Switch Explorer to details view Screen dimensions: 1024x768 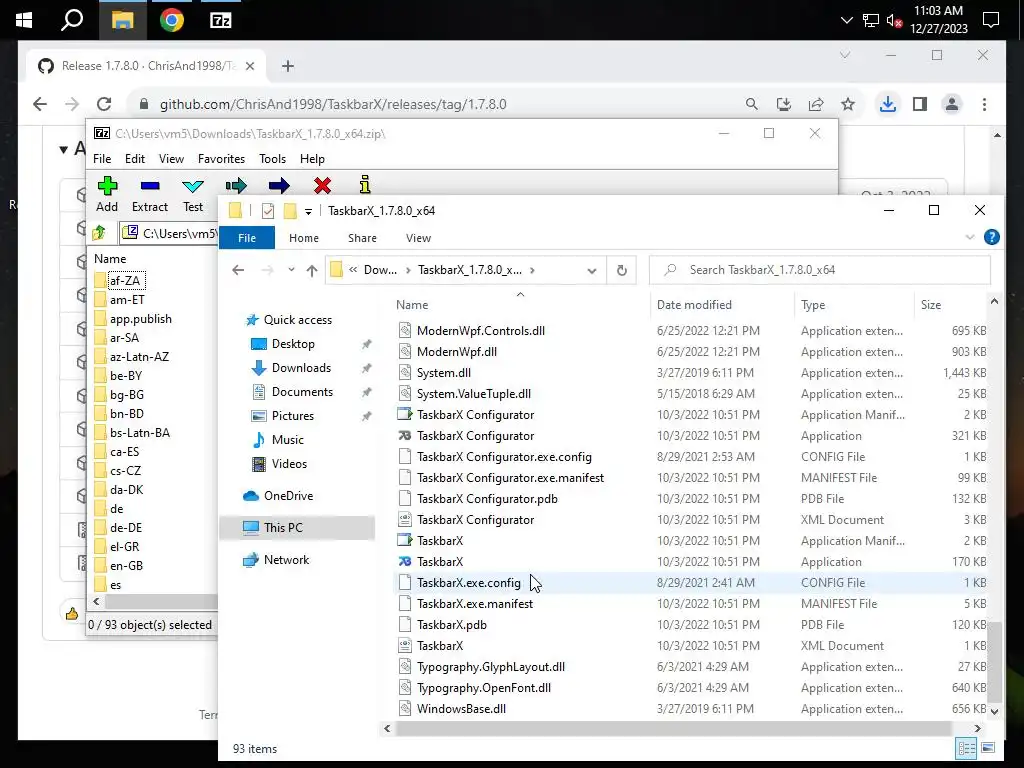click(x=967, y=748)
